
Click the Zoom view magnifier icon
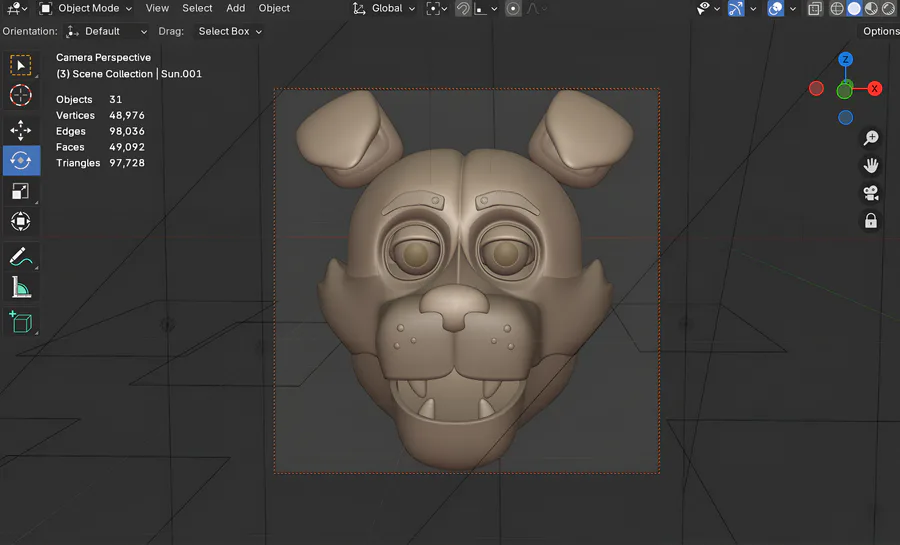point(871,138)
